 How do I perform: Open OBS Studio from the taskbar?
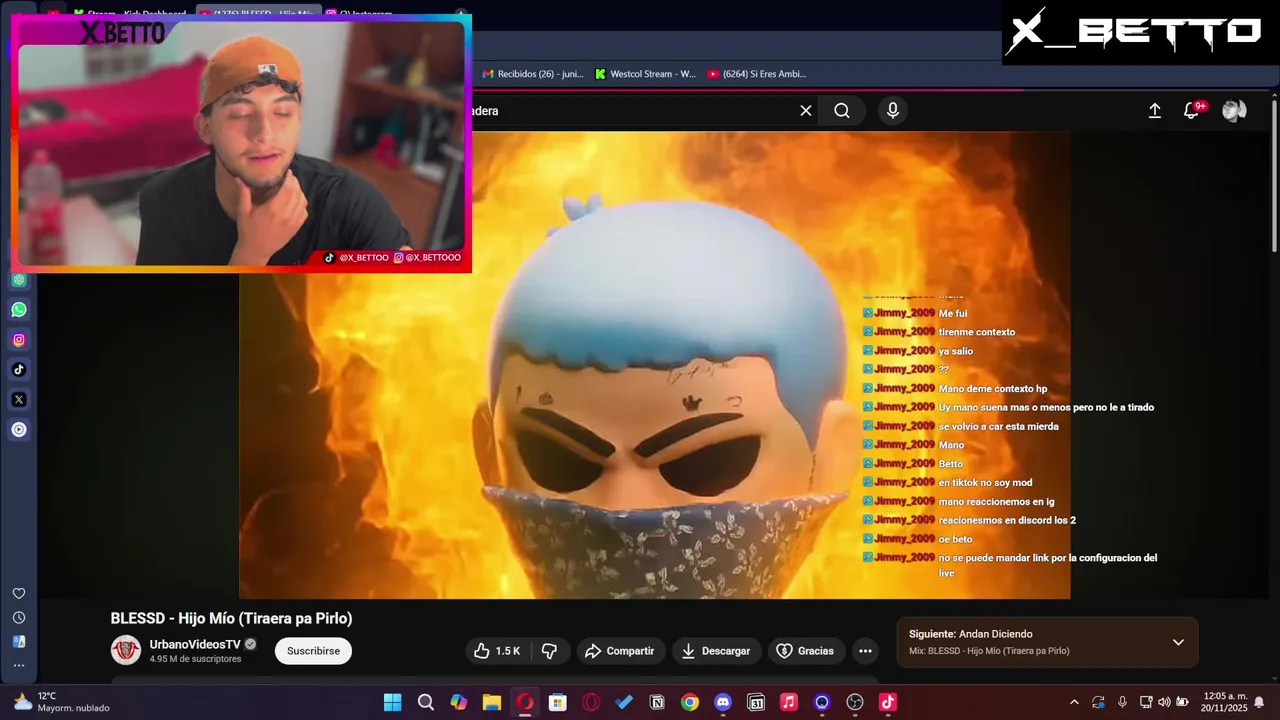click(x=855, y=702)
